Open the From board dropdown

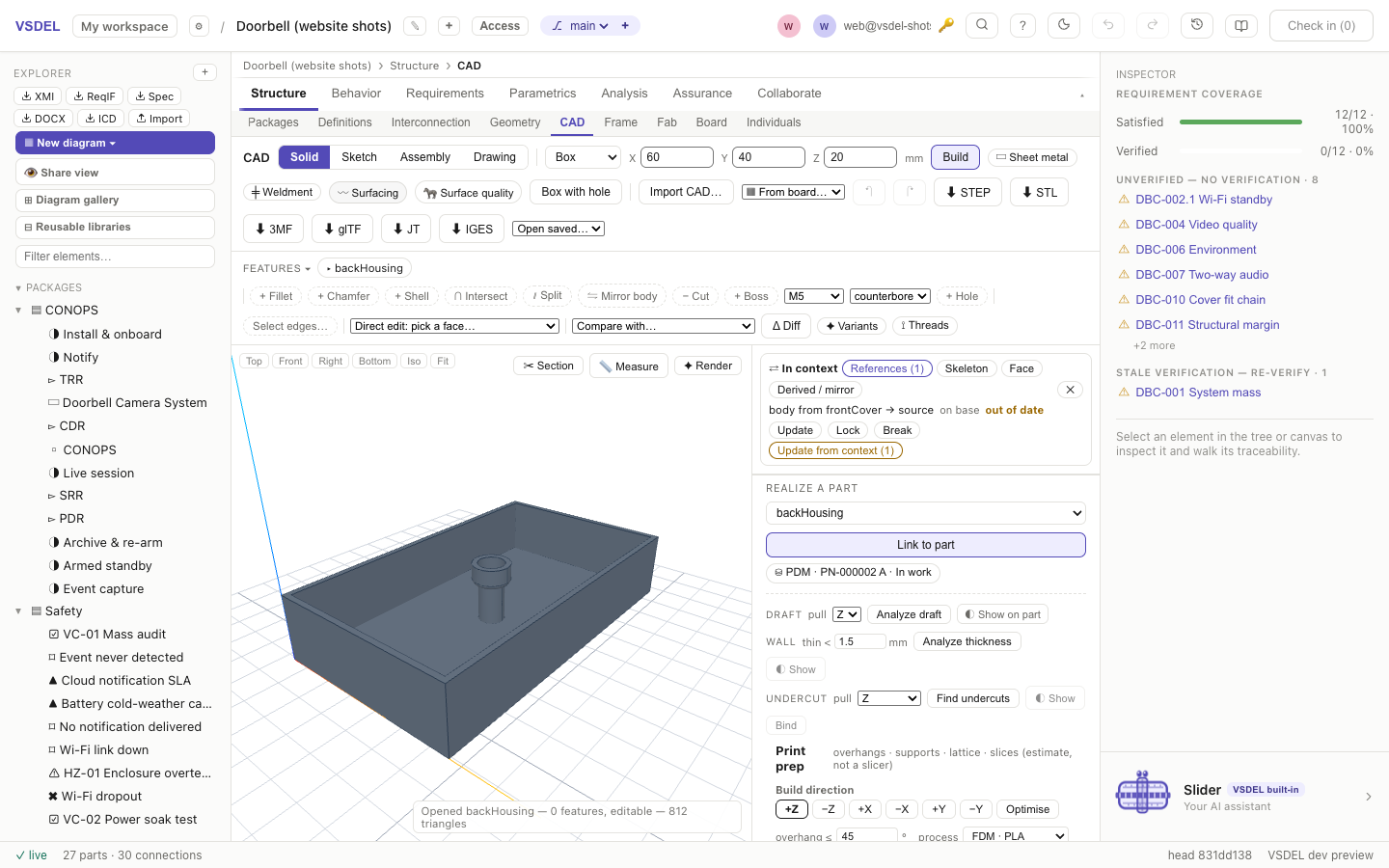(x=793, y=192)
